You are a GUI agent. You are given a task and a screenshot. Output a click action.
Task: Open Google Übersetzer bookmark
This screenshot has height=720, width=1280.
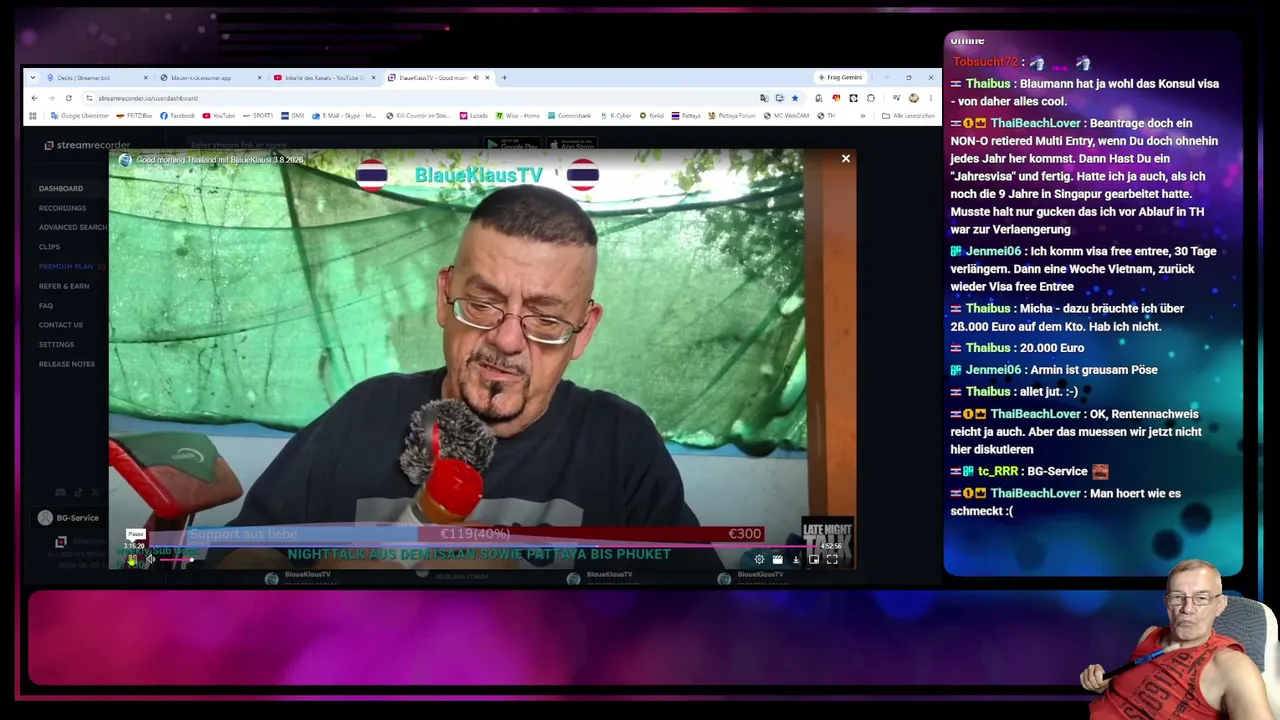click(x=80, y=116)
